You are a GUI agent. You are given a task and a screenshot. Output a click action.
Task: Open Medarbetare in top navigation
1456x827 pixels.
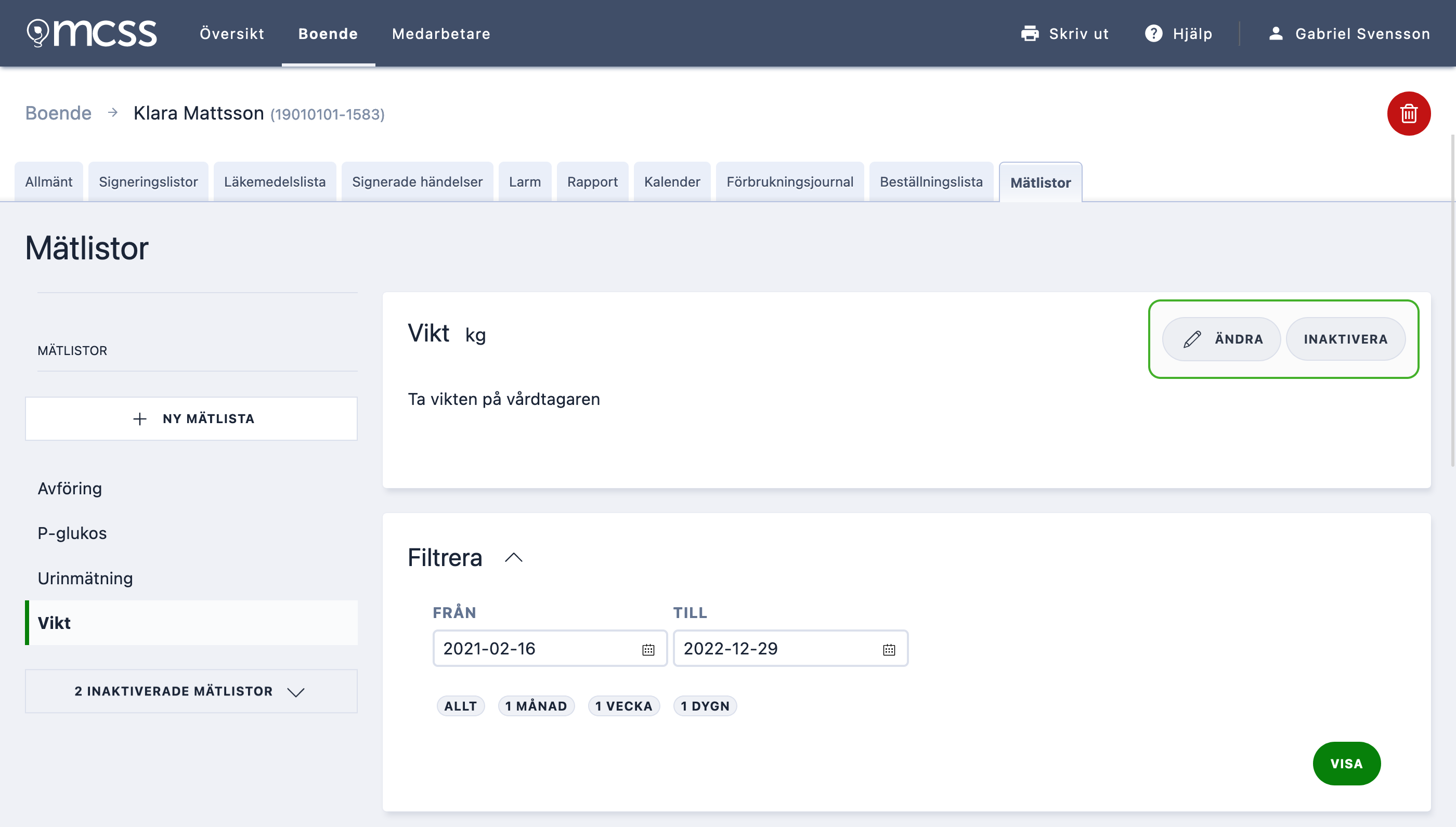click(x=441, y=33)
